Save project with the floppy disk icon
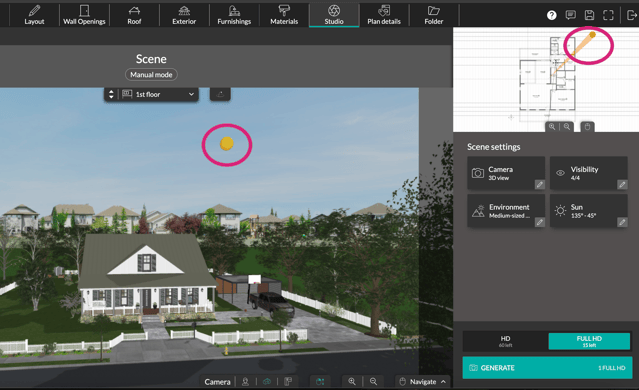 pyautogui.click(x=589, y=15)
